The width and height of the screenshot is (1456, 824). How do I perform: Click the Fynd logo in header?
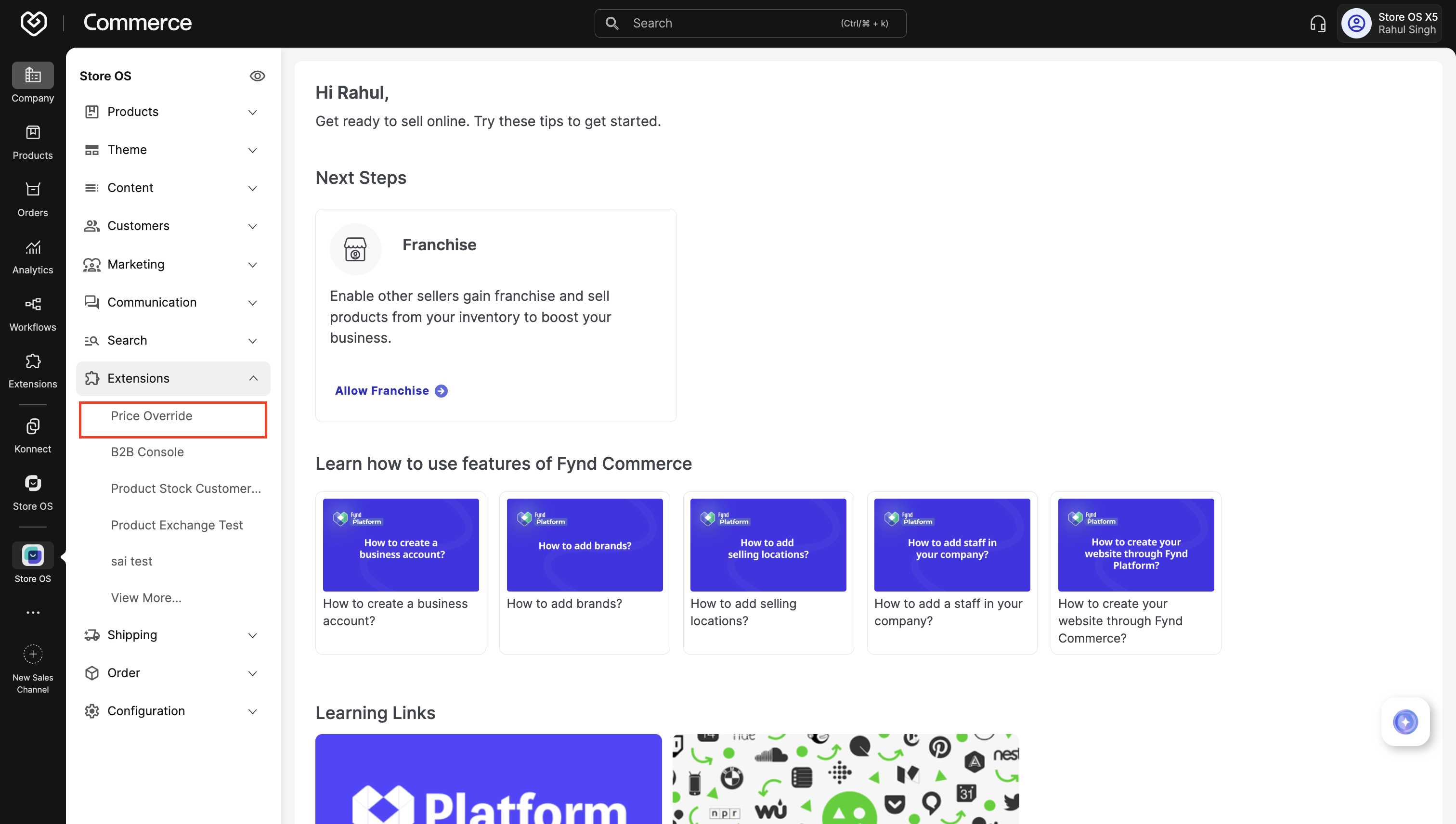tap(33, 23)
